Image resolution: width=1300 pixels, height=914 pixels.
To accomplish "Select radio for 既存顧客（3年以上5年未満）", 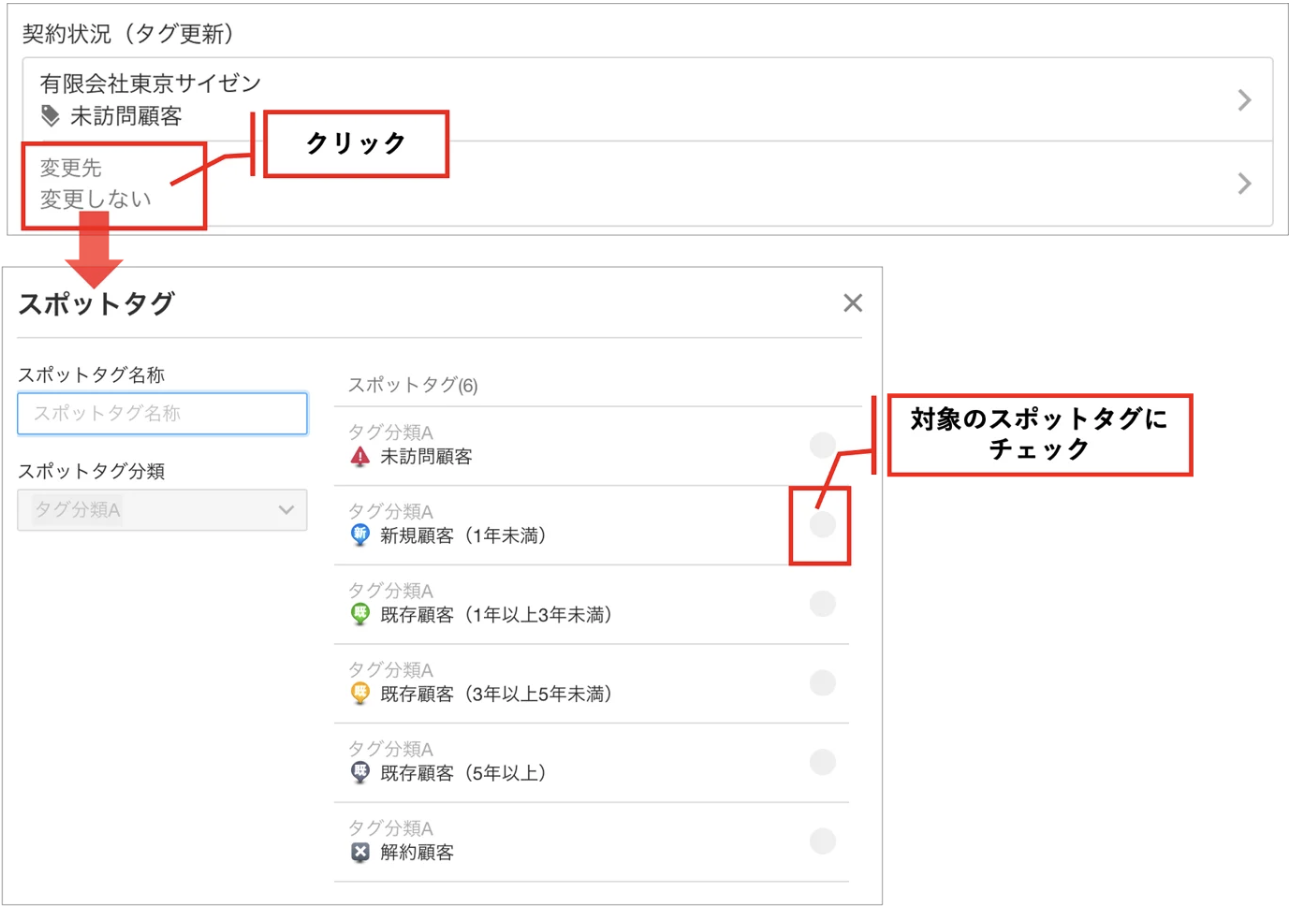I will 823,682.
